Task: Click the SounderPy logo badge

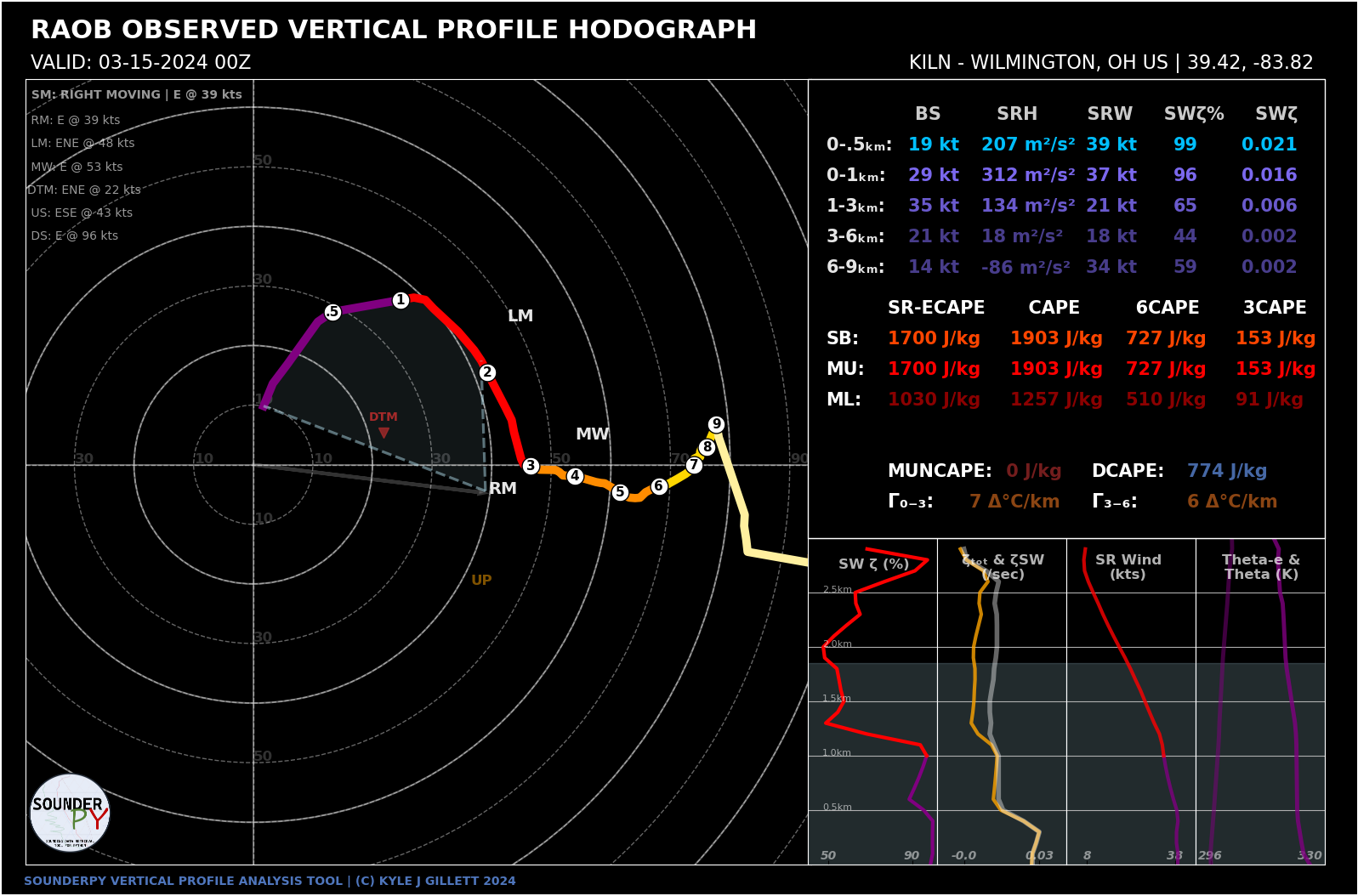Action: 70,814
